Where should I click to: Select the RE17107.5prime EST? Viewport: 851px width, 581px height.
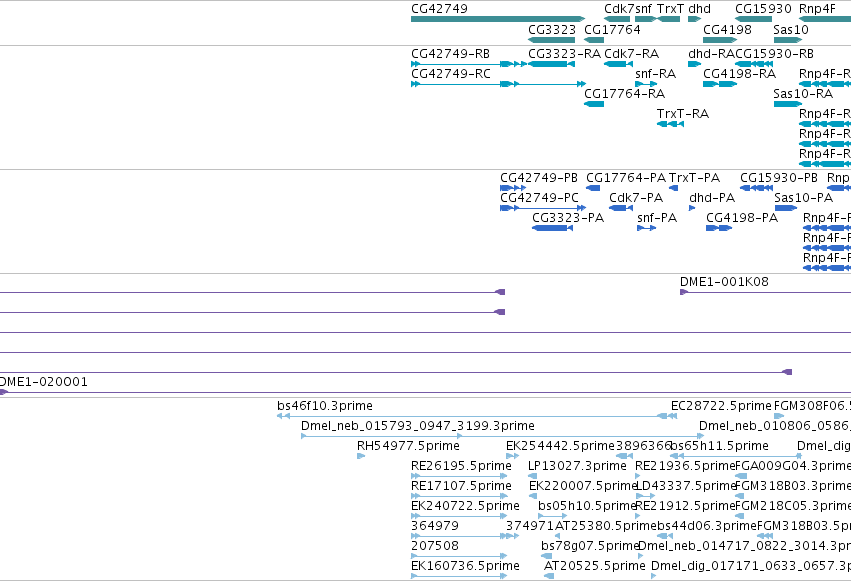[459, 496]
